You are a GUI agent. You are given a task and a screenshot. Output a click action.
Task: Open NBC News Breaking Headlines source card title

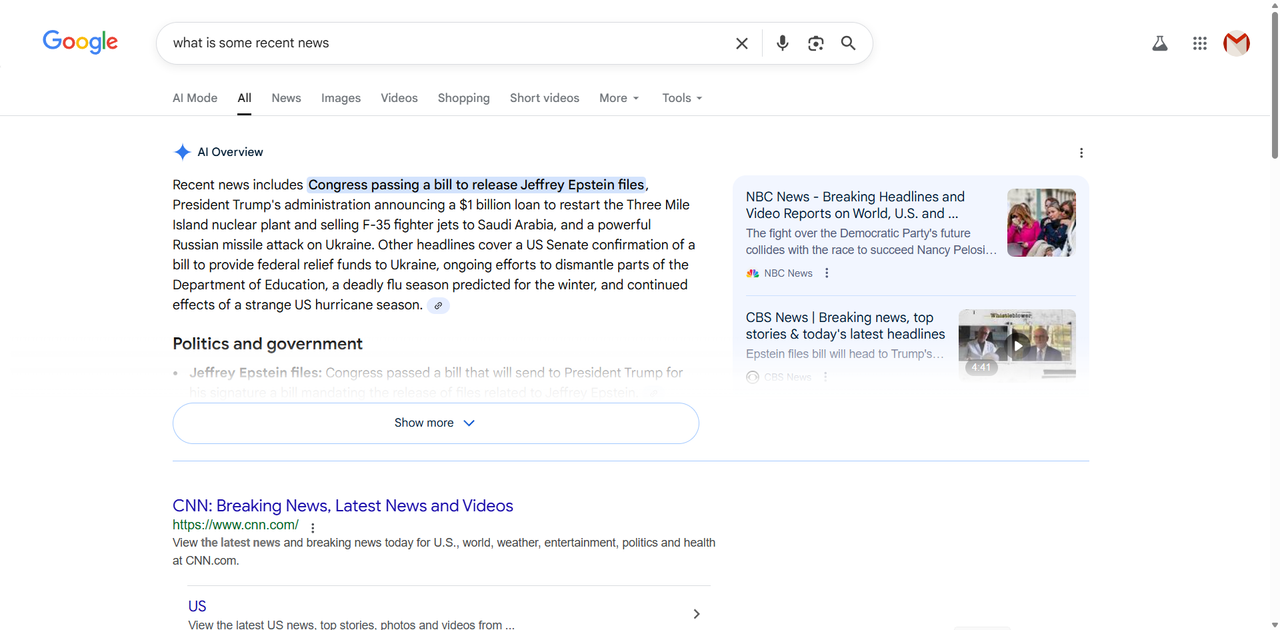click(855, 205)
